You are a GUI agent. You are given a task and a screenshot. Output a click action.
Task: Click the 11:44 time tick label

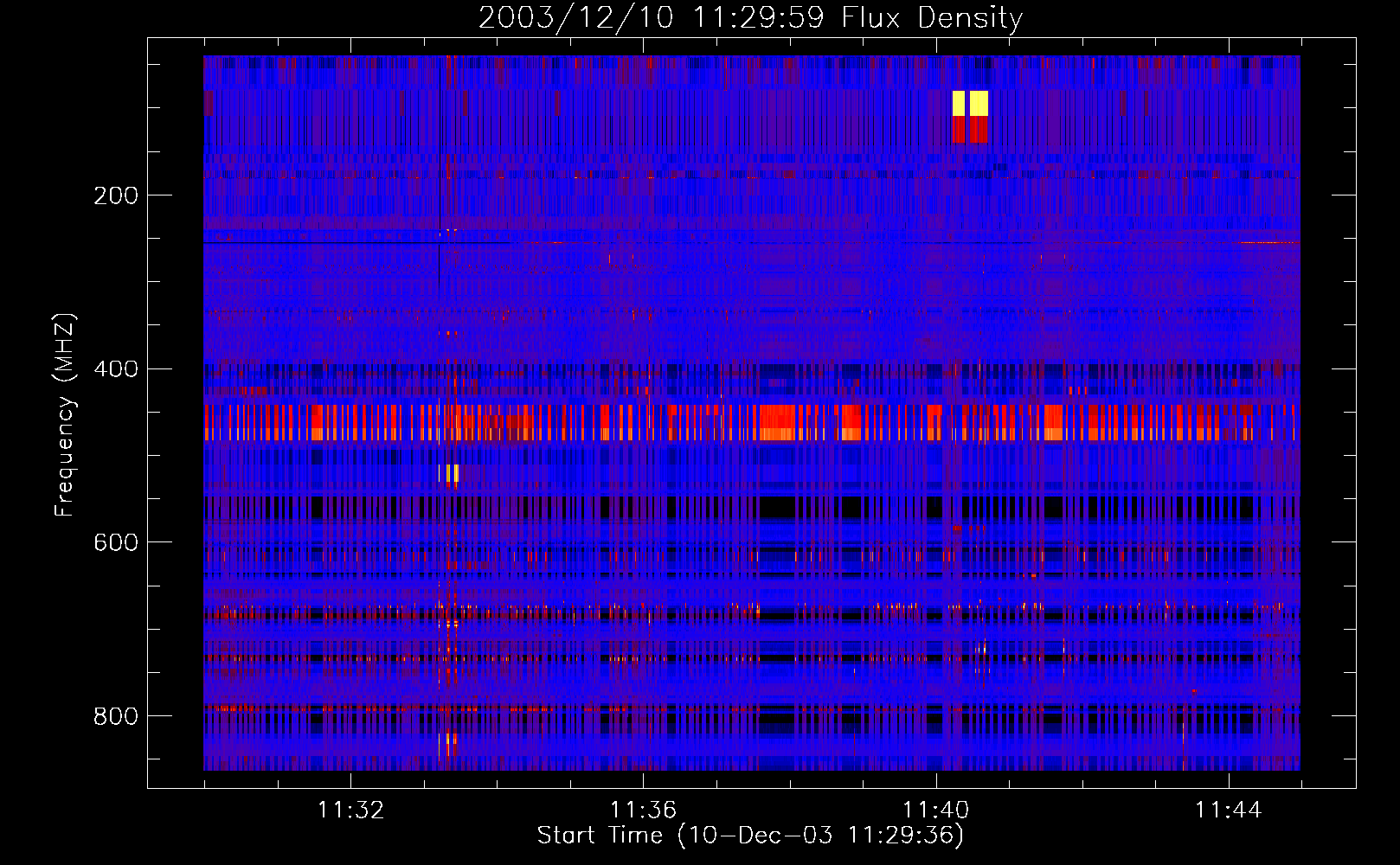1228,811
